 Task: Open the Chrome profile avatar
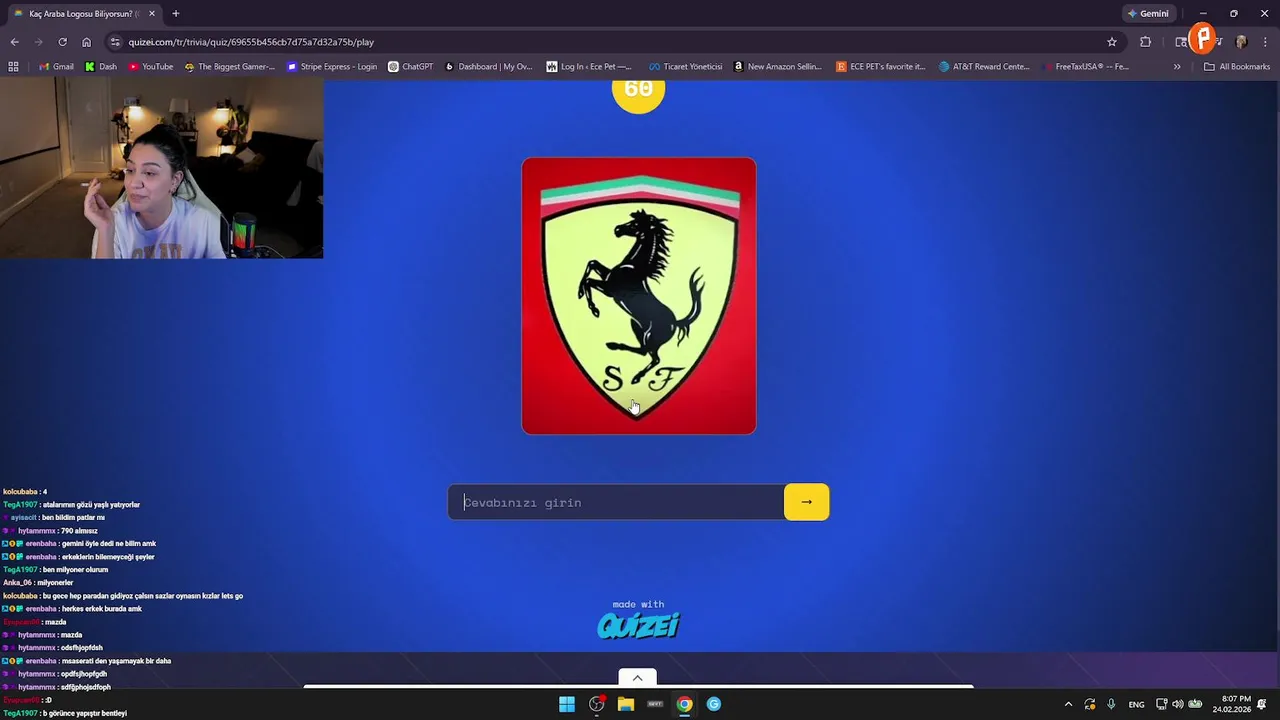coord(1242,42)
